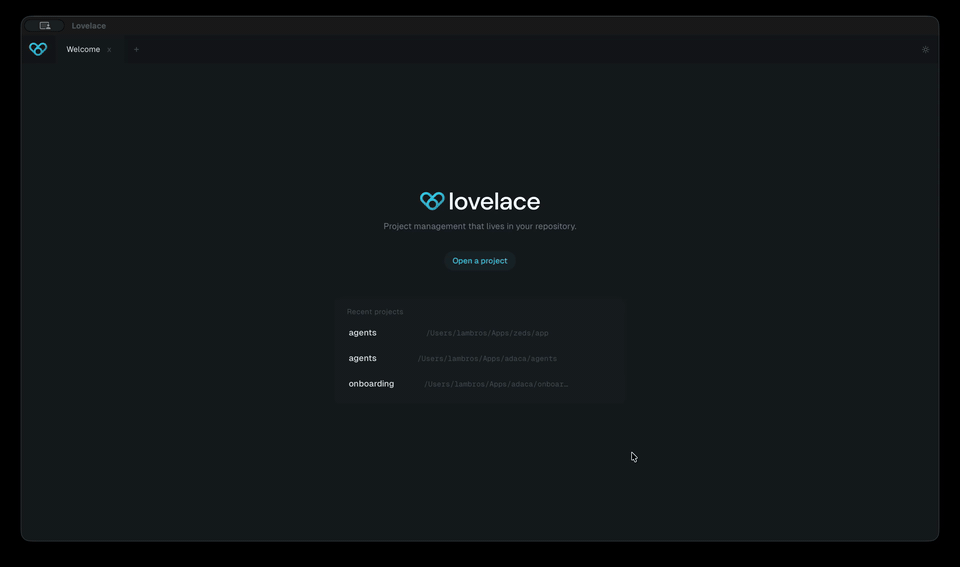This screenshot has width=960, height=567.
Task: Click the large lovelace logo in center
Action: tap(479, 201)
